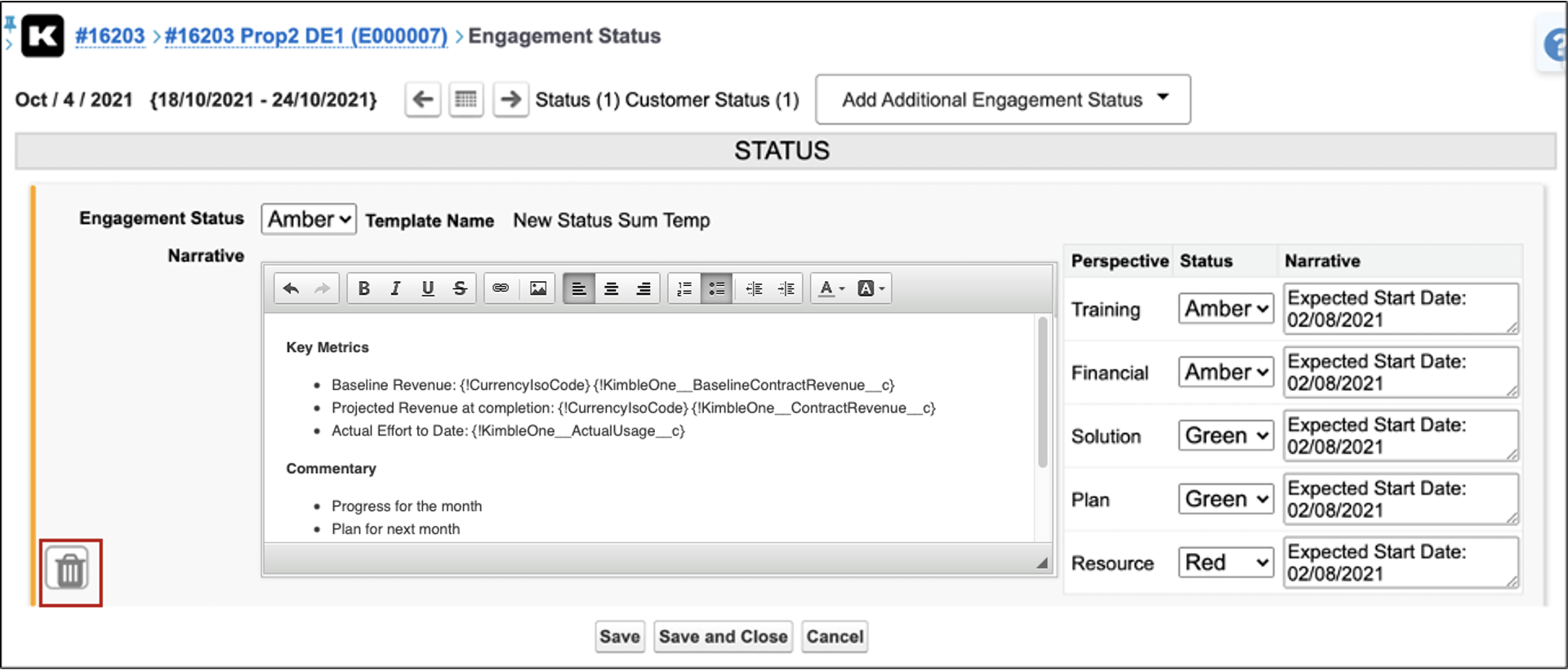Change the Training perspective status dropdown
This screenshot has height=670, width=1568.
pyautogui.click(x=1226, y=309)
